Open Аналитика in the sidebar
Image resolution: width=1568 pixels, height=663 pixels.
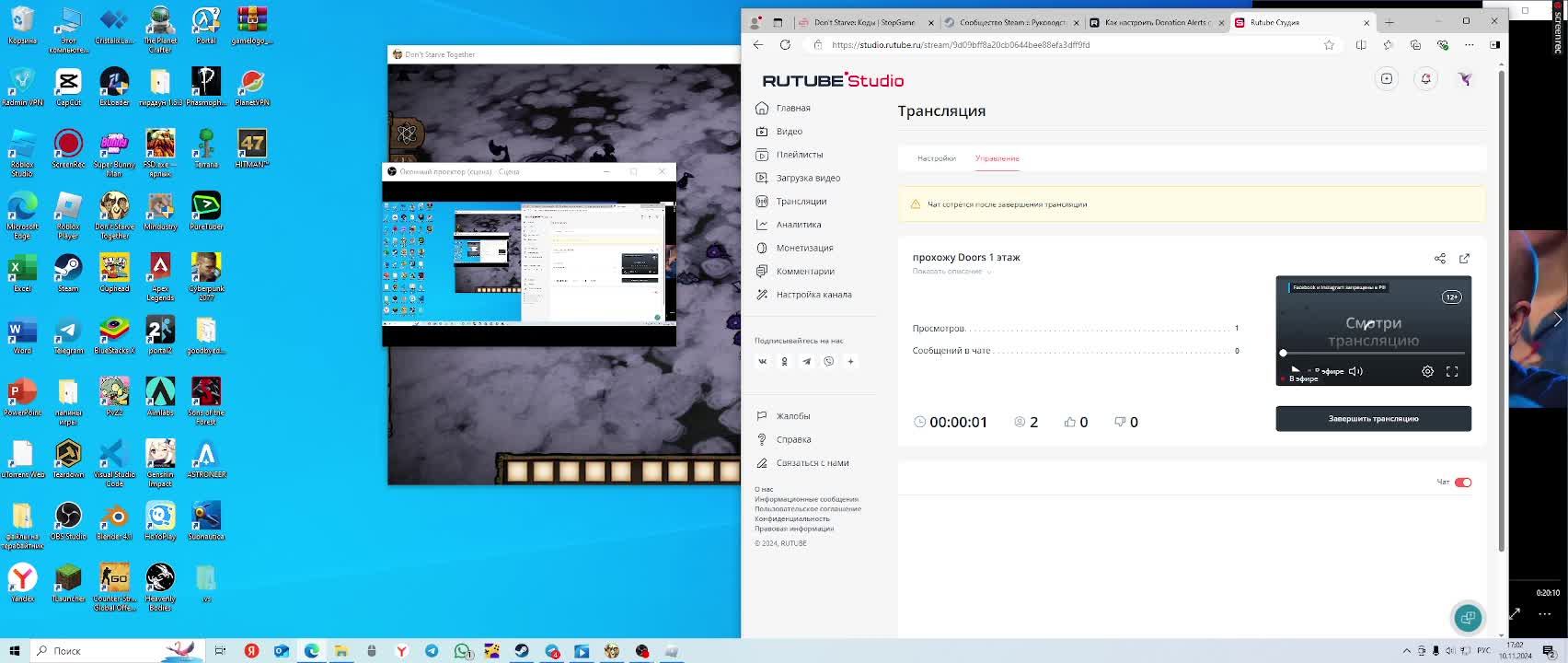click(x=789, y=225)
